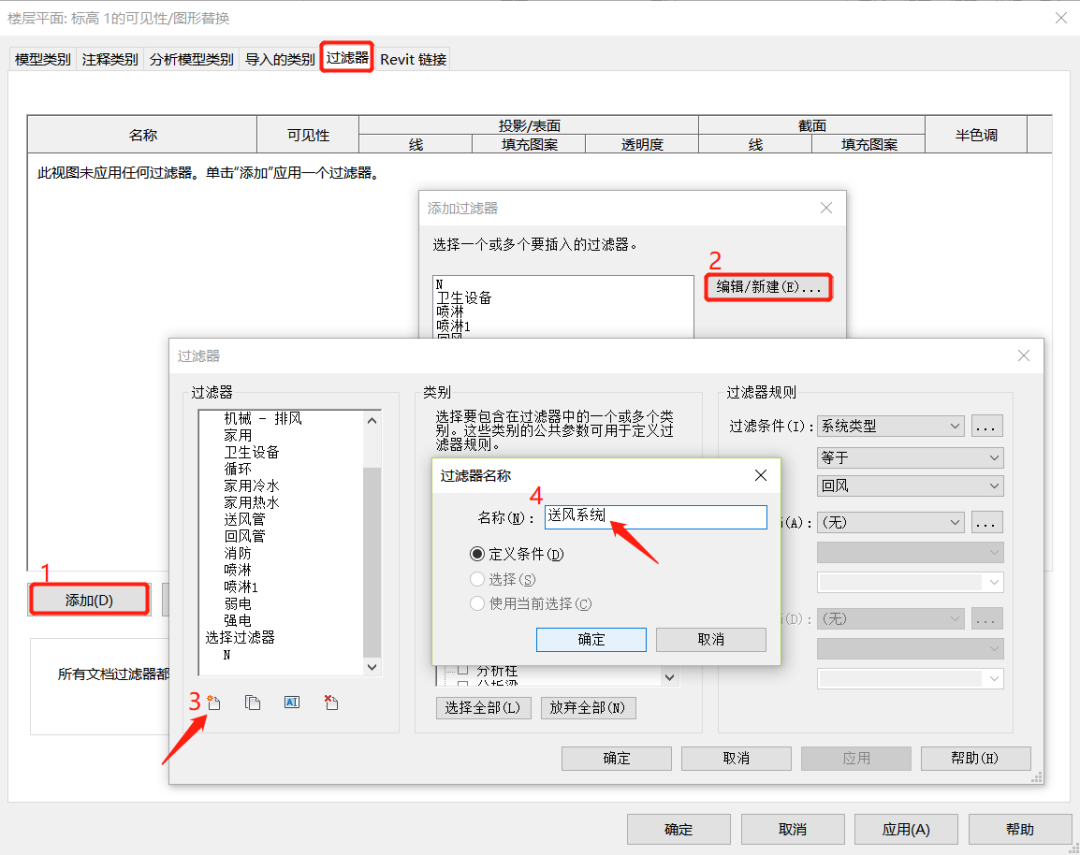Screen dimensions: 1080x855
Task: Select 喷淋1 in the 过滤器 dialog list
Action: click(x=241, y=587)
